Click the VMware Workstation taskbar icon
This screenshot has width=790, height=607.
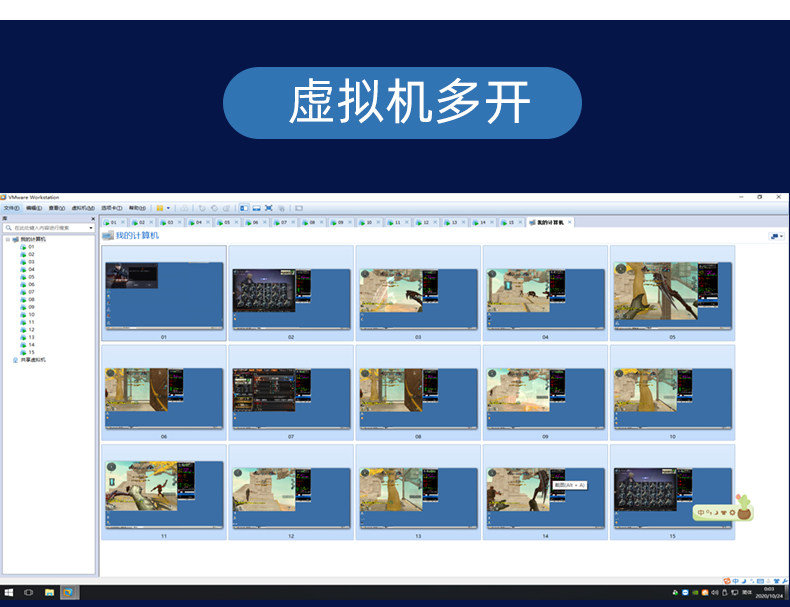(x=68, y=592)
